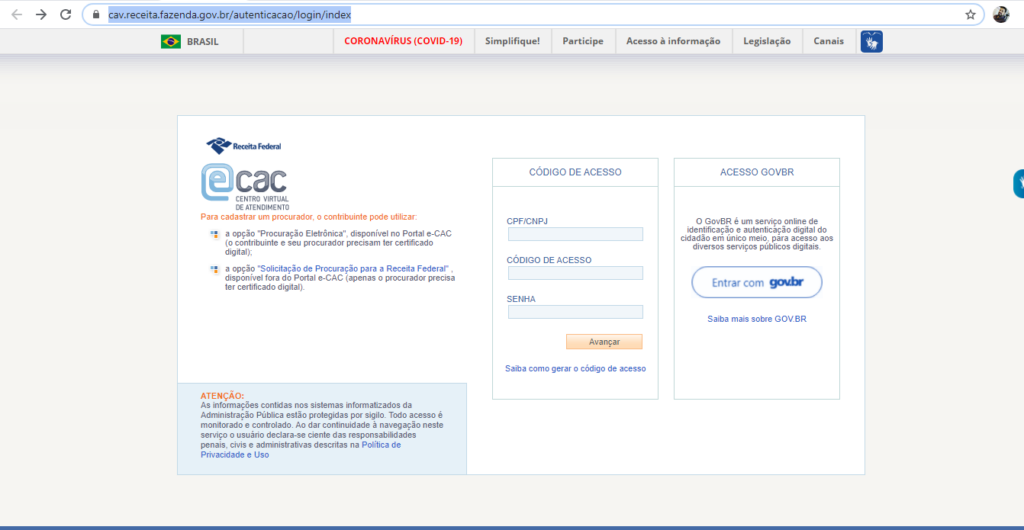Click the SENHA password field
Screen dimensions: 1024x530
point(575,312)
